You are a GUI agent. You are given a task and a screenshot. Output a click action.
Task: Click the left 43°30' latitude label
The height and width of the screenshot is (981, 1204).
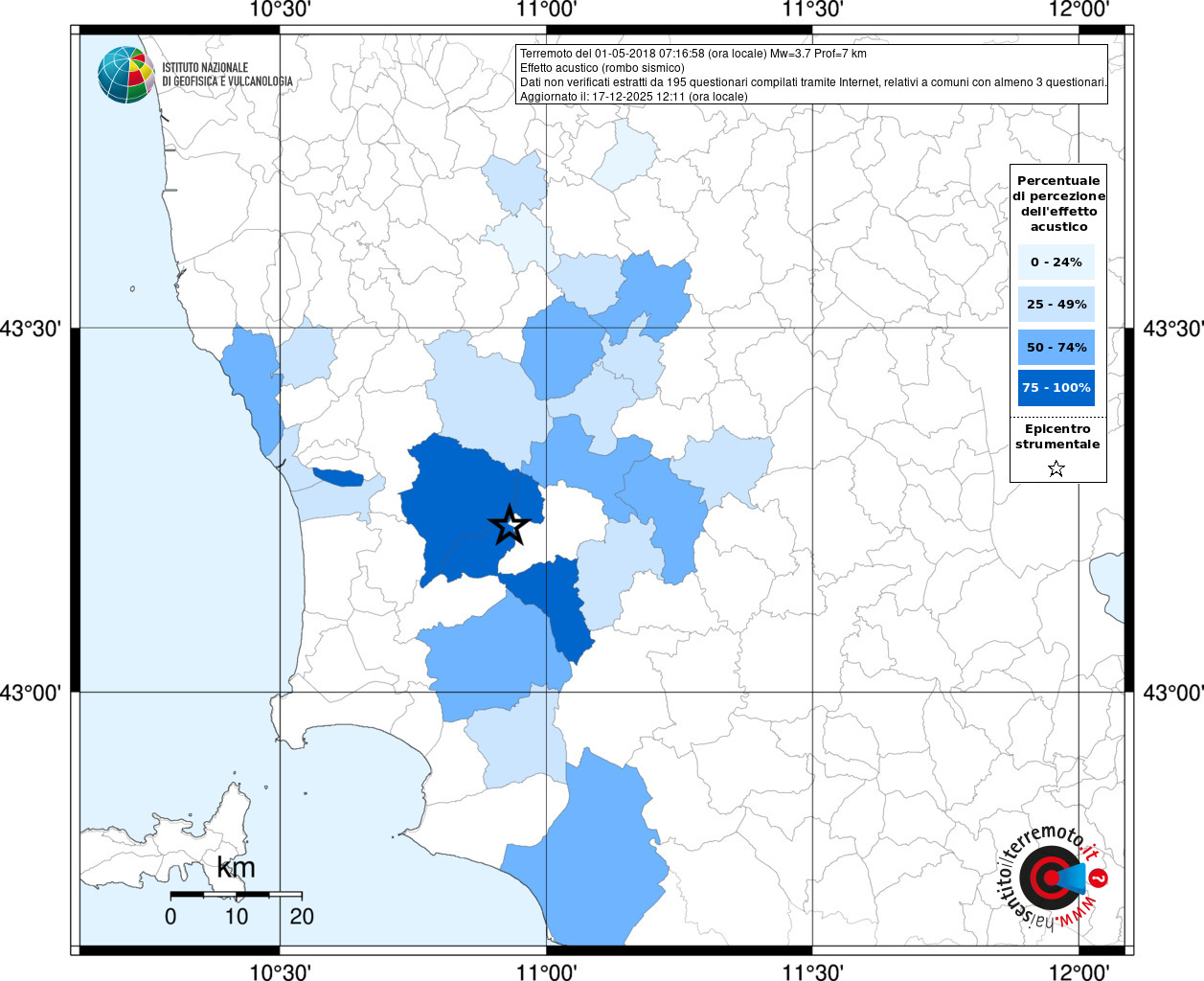tap(32, 329)
